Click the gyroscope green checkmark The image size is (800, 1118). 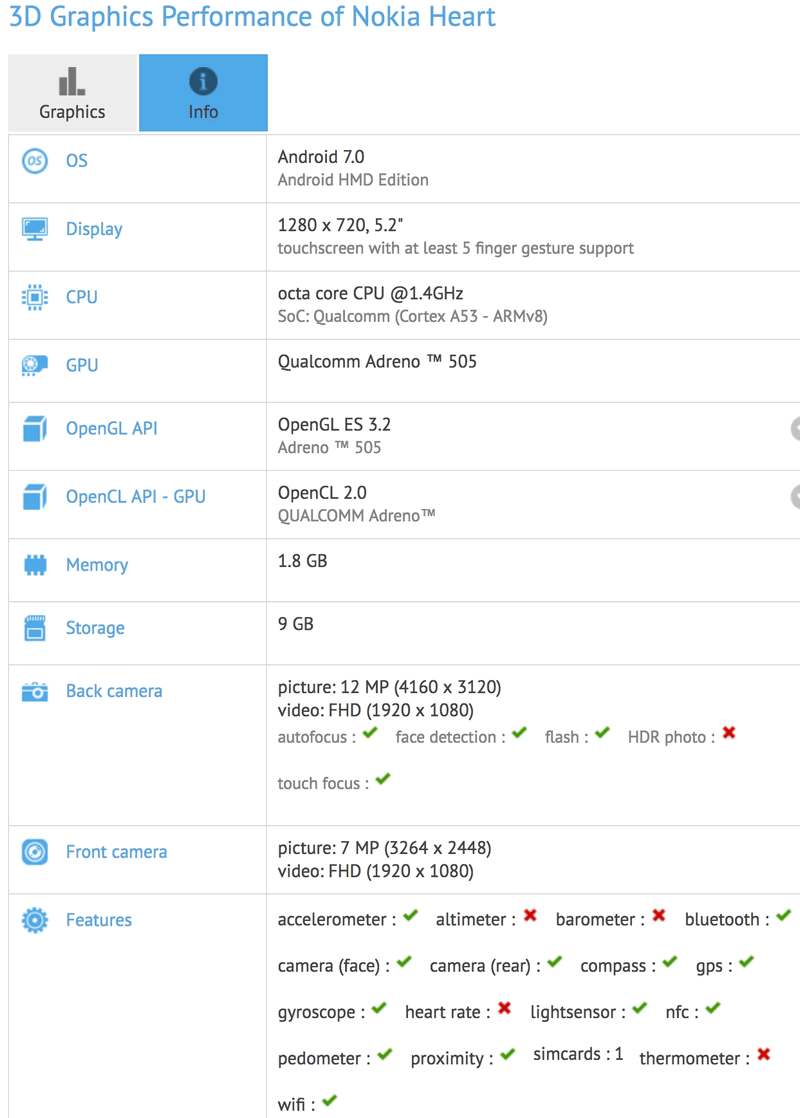(x=379, y=1008)
